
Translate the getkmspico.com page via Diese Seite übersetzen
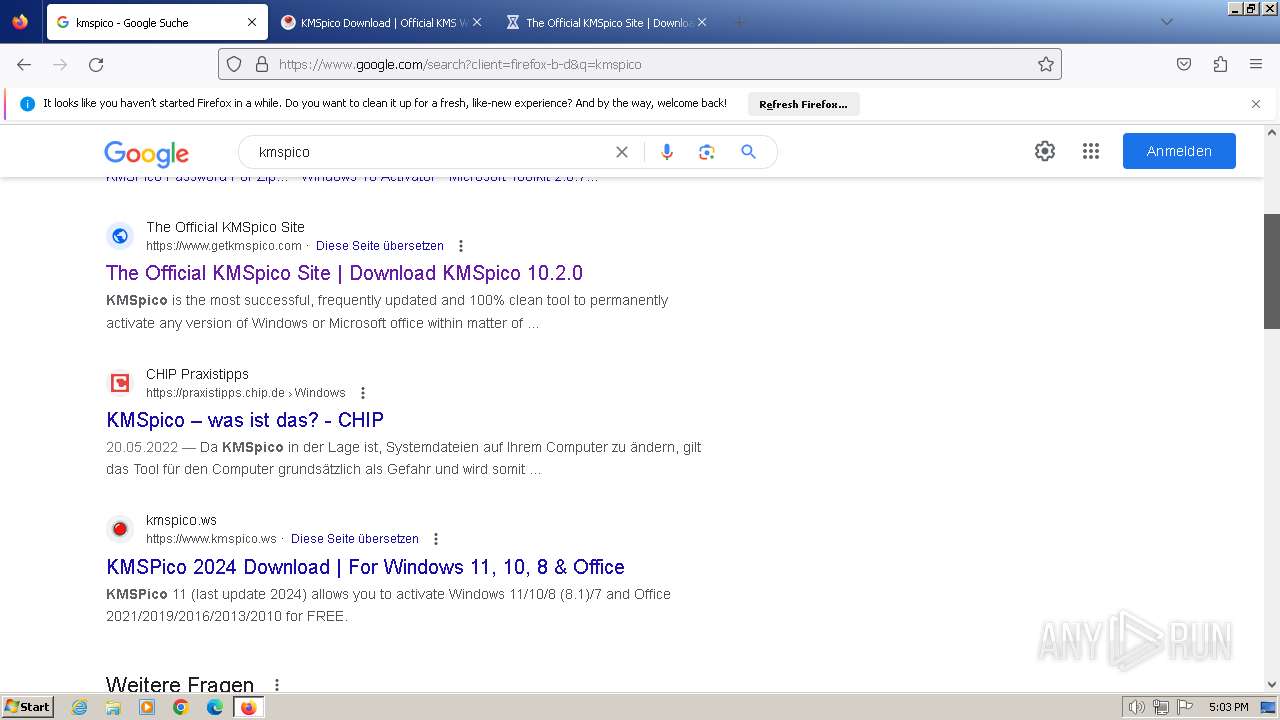(380, 246)
